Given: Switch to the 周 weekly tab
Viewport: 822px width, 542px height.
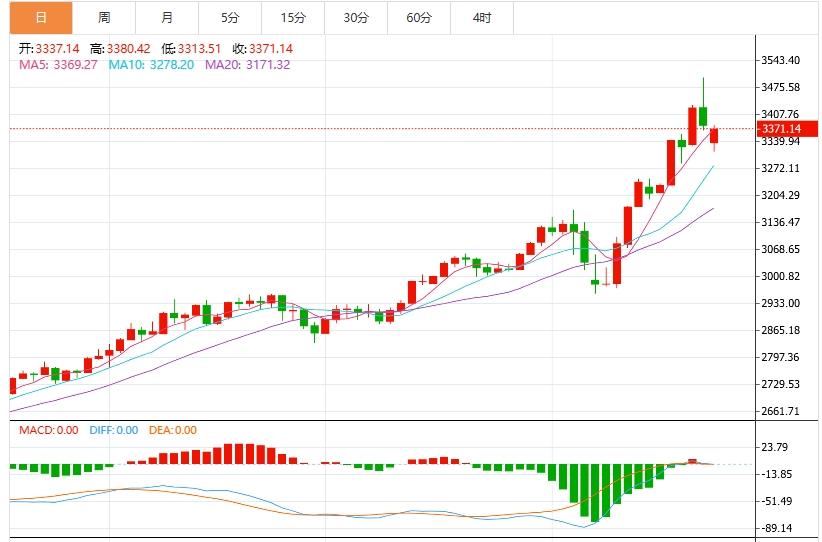Looking at the screenshot, I should tap(104, 18).
